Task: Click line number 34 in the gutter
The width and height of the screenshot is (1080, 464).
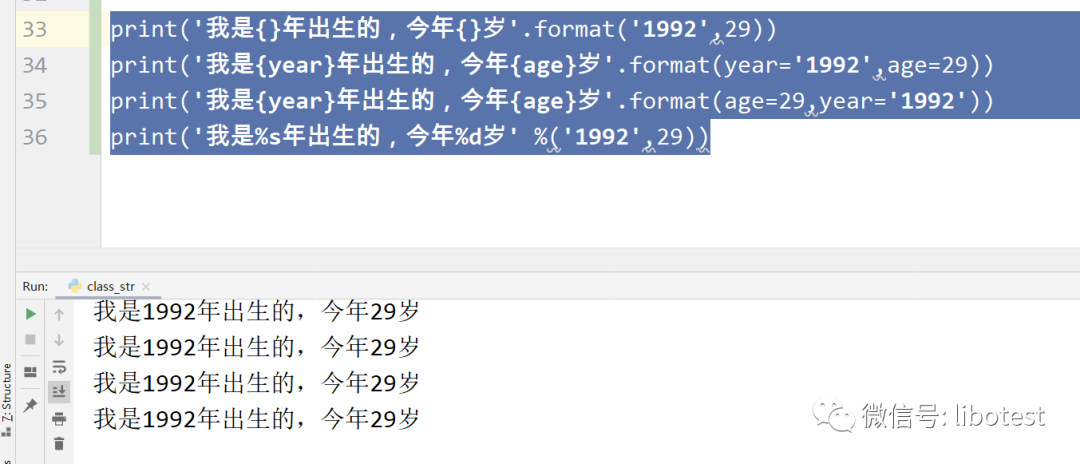Action: (x=35, y=66)
